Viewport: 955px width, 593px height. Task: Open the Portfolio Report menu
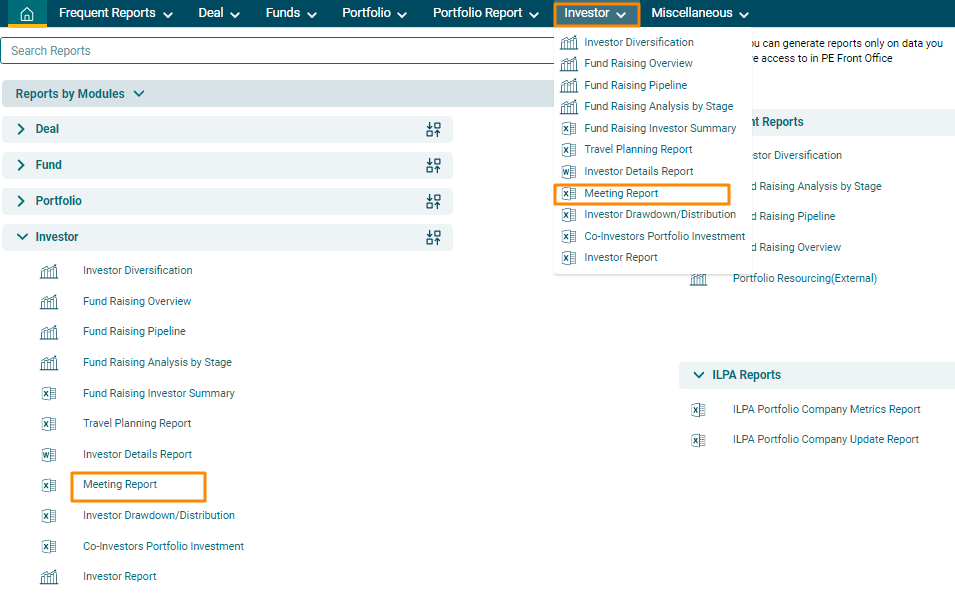pyautogui.click(x=485, y=14)
